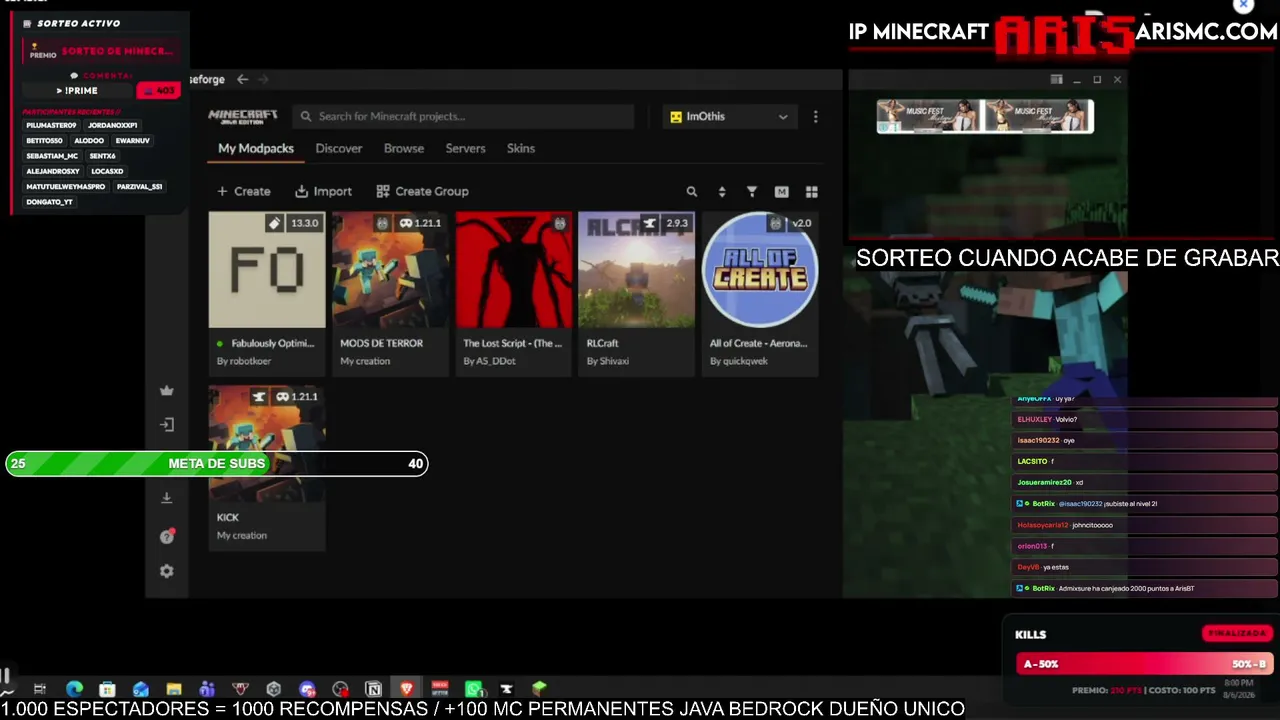Click the 'By AS_DDot' author text
This screenshot has height=720, width=1280.
tap(489, 361)
